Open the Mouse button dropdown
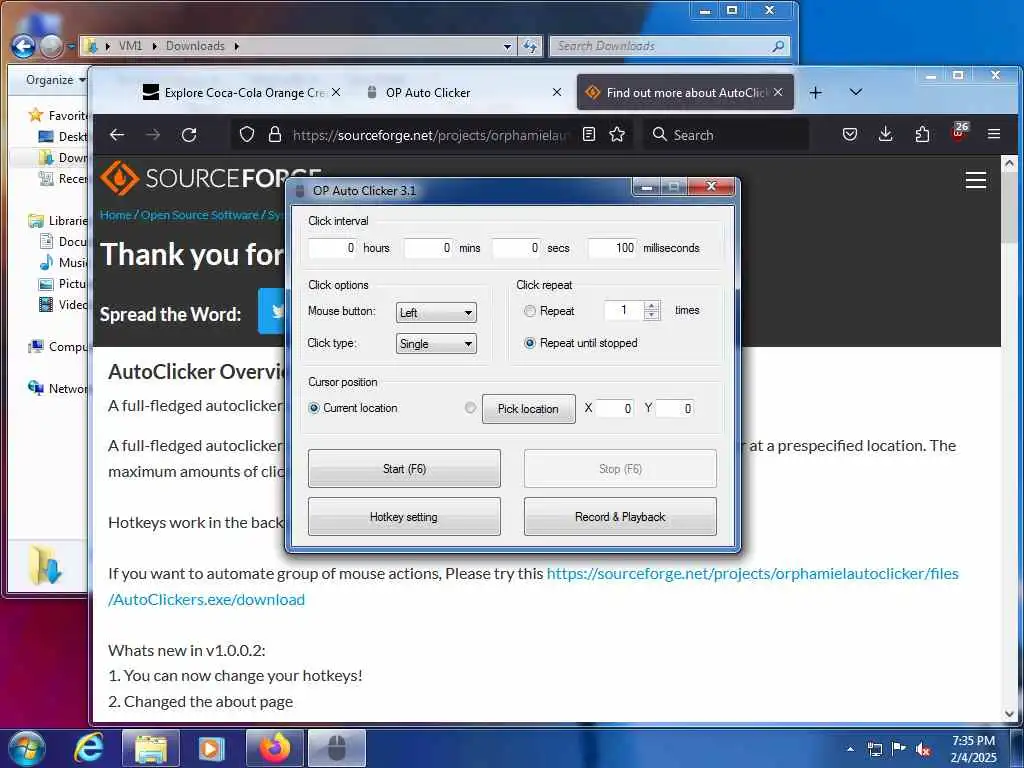Screen dimensions: 1024x768 pyautogui.click(x=436, y=313)
